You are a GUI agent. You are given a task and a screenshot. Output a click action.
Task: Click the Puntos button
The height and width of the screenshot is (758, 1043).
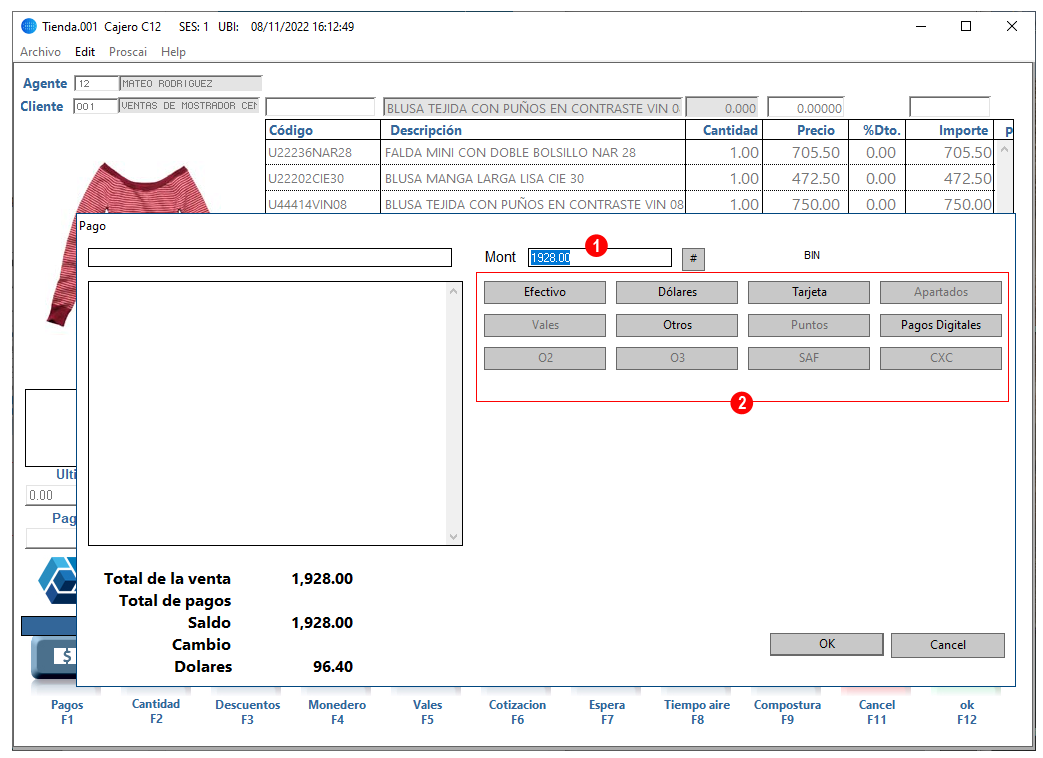(x=809, y=325)
